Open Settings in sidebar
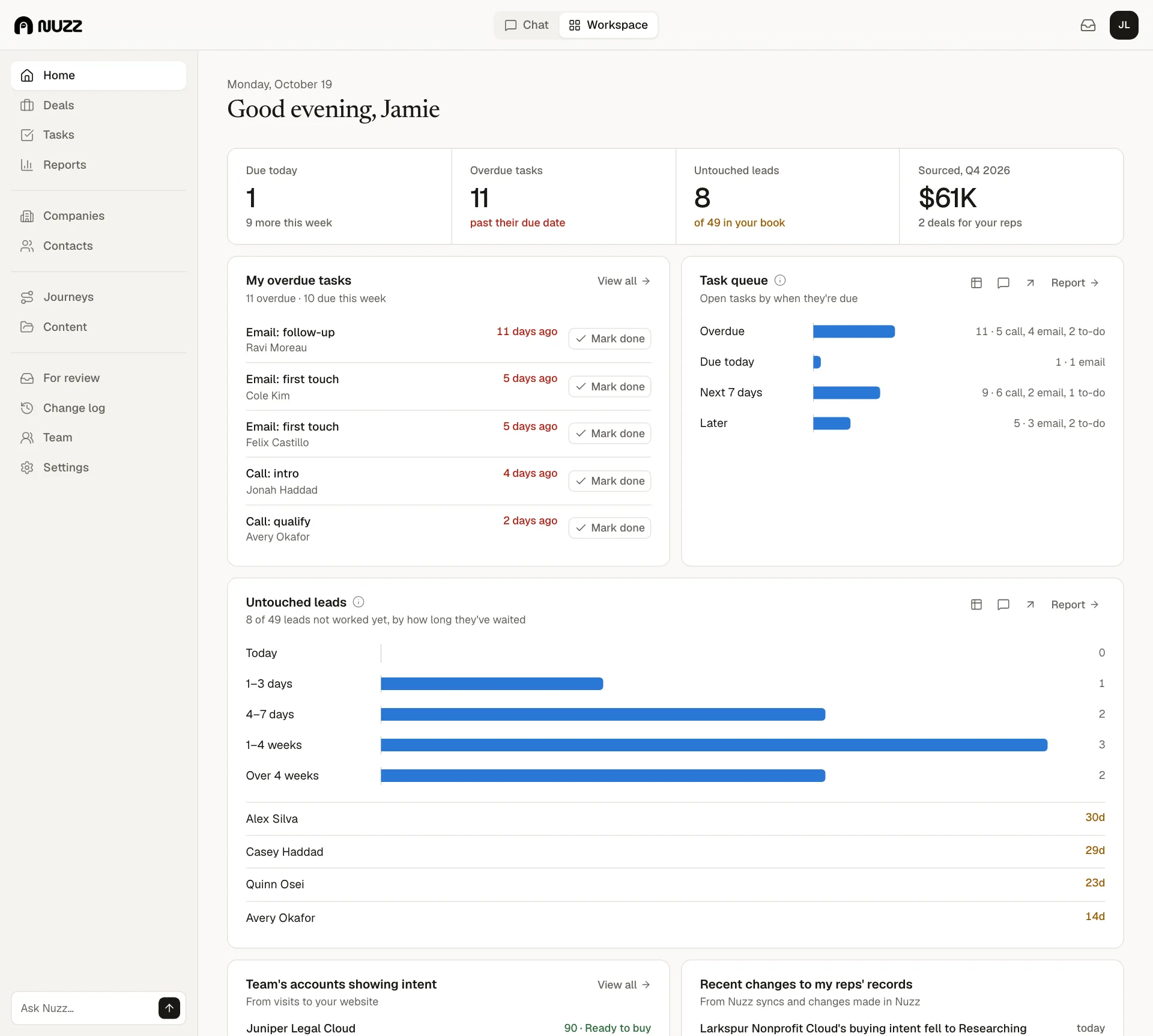This screenshot has height=1036, width=1153. tap(98, 468)
